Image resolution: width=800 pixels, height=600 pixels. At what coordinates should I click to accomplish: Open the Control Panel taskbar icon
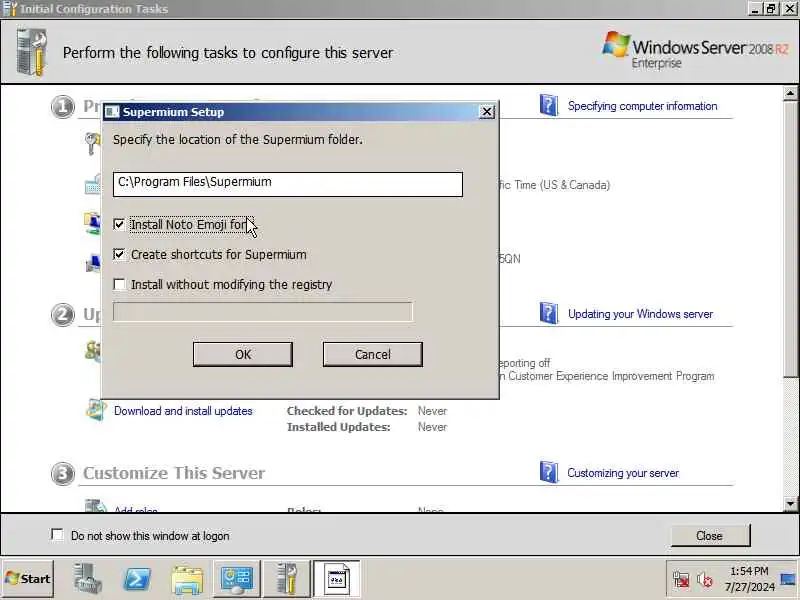tap(236, 579)
